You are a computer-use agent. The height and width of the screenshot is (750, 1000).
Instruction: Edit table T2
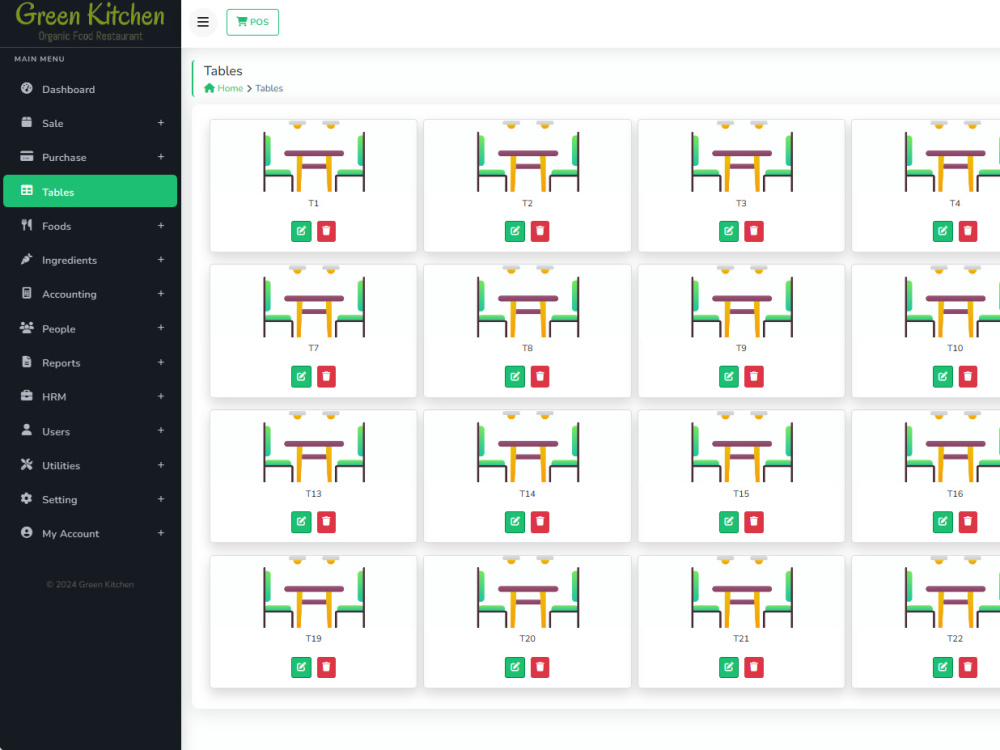[515, 231]
